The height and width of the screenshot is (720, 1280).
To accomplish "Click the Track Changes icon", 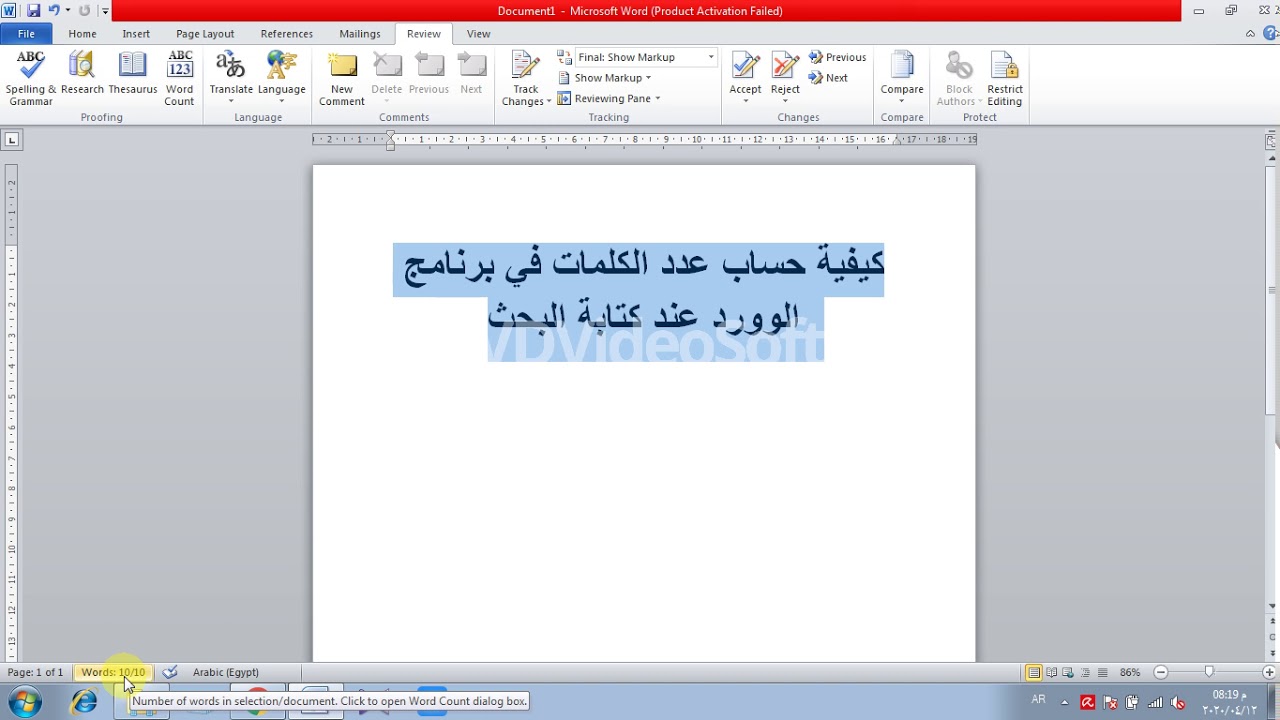I will coord(526,65).
